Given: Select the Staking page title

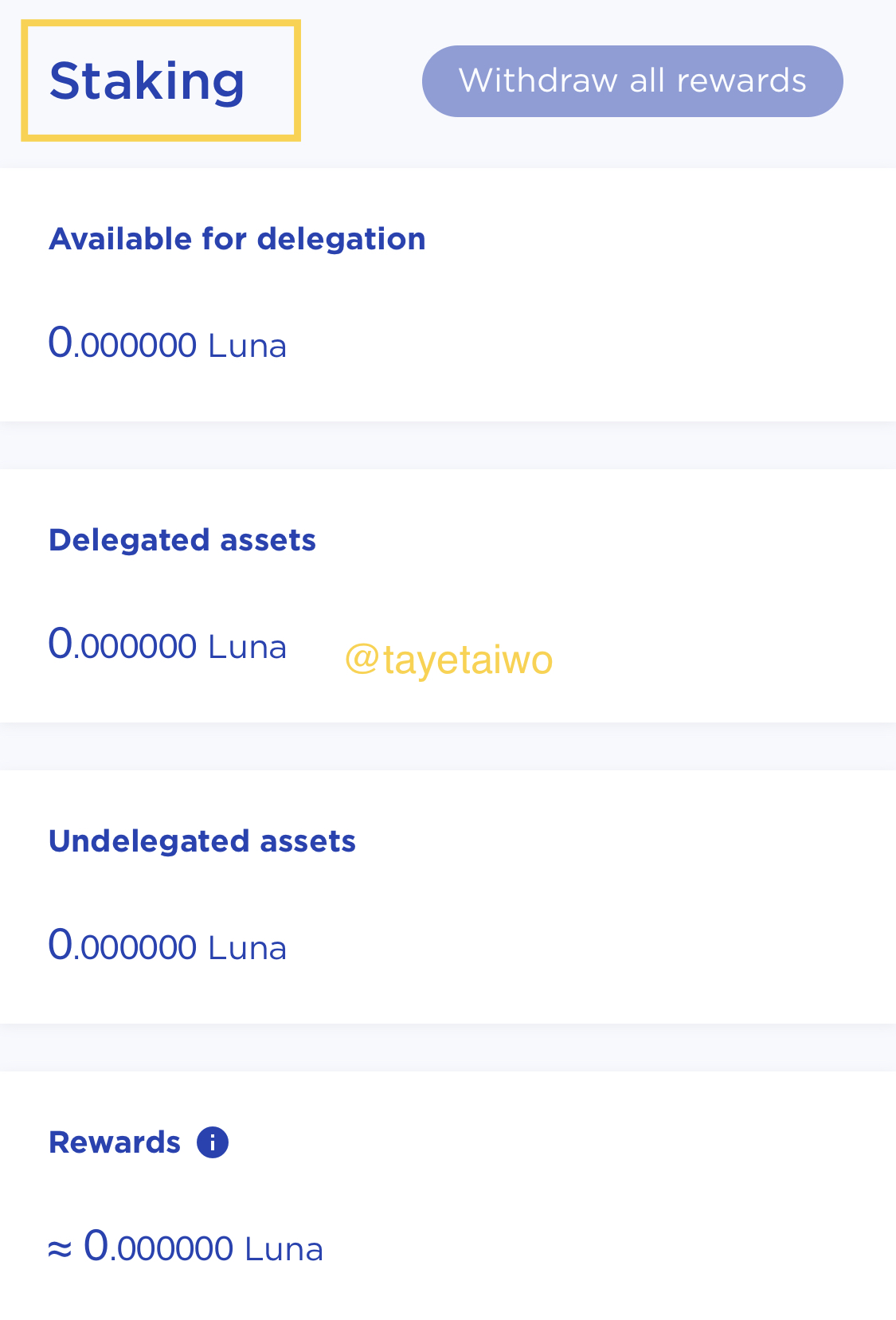Looking at the screenshot, I should [147, 81].
